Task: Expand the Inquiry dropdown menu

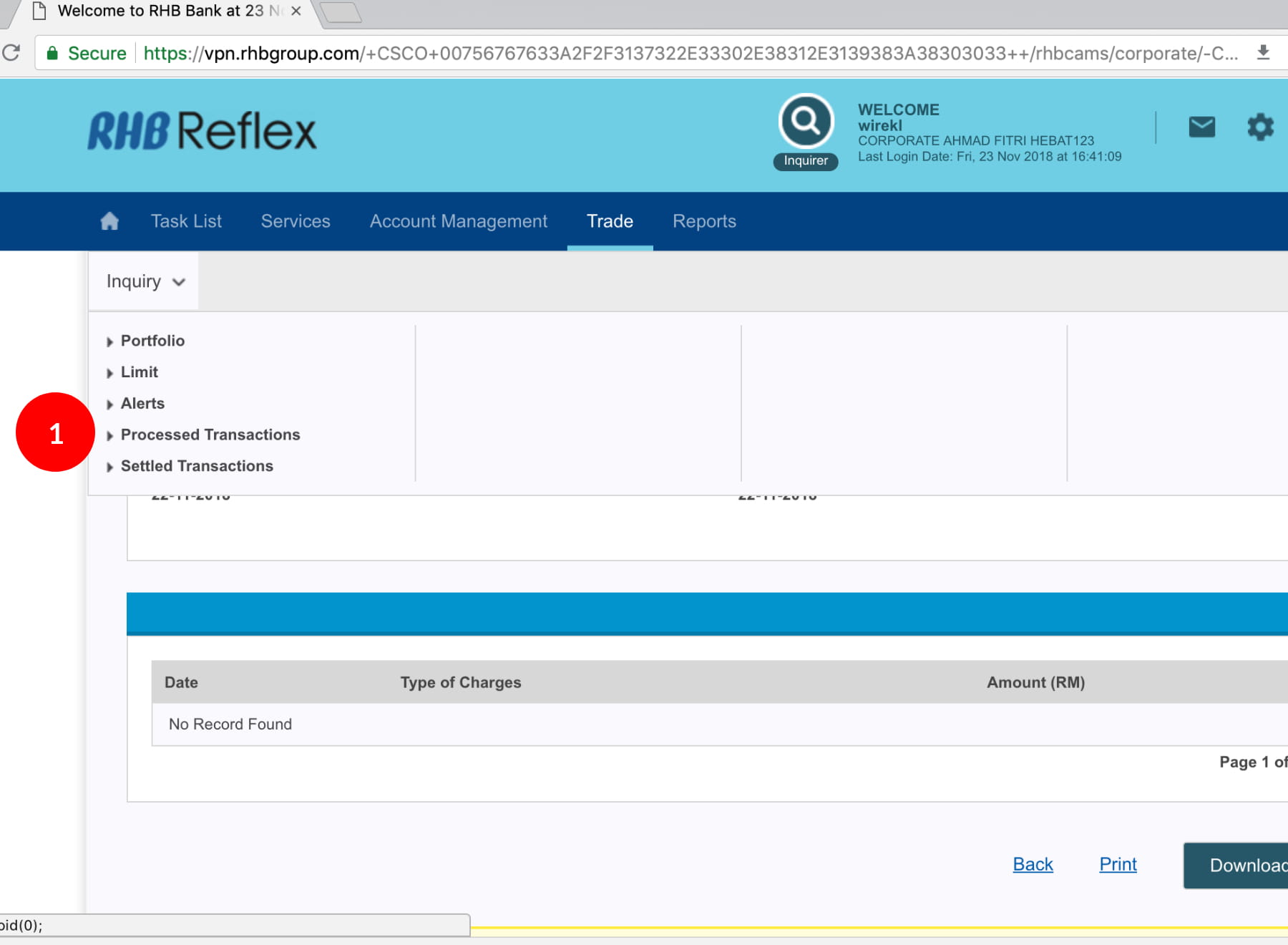Action: point(145,281)
